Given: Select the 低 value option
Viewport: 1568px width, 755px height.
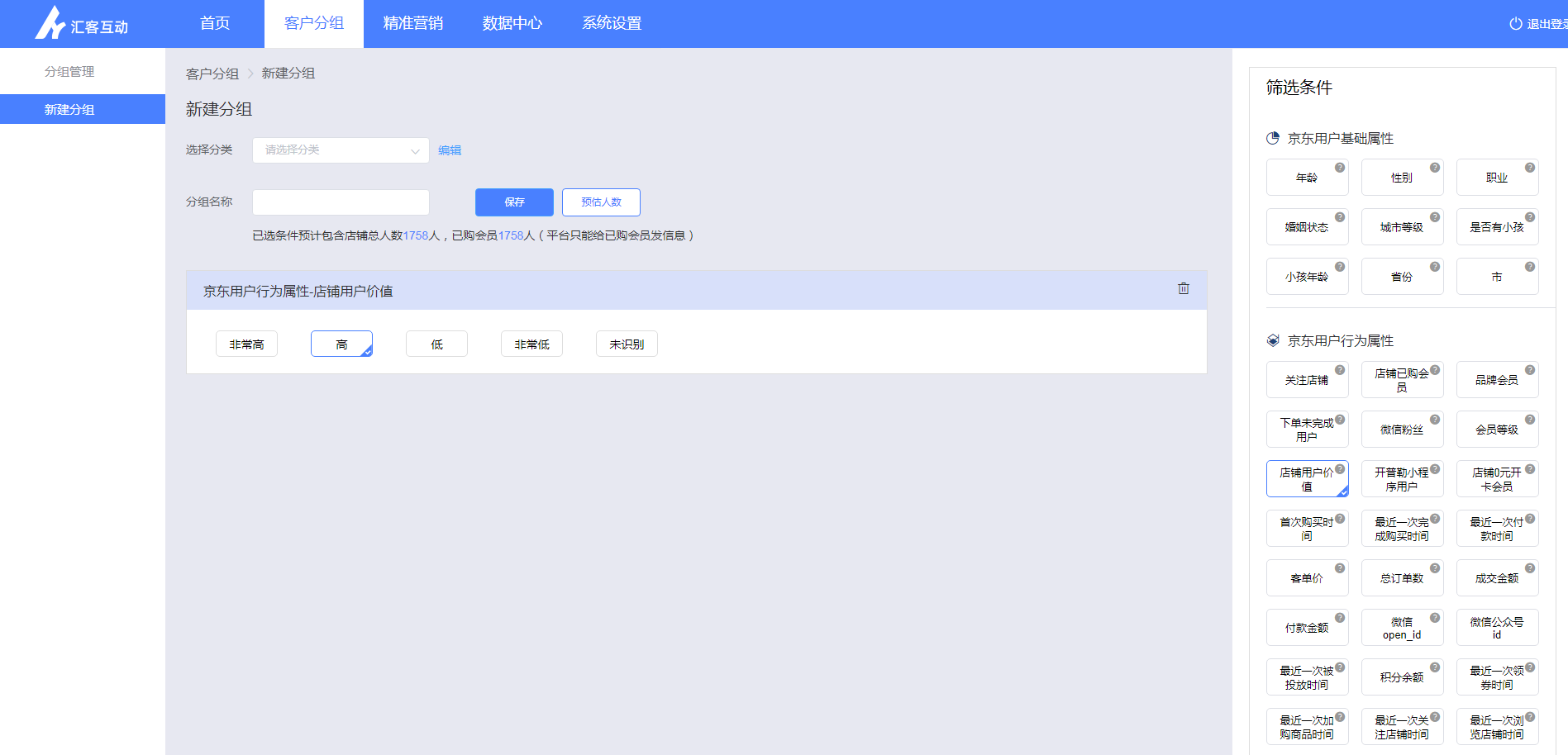Looking at the screenshot, I should click(x=436, y=344).
